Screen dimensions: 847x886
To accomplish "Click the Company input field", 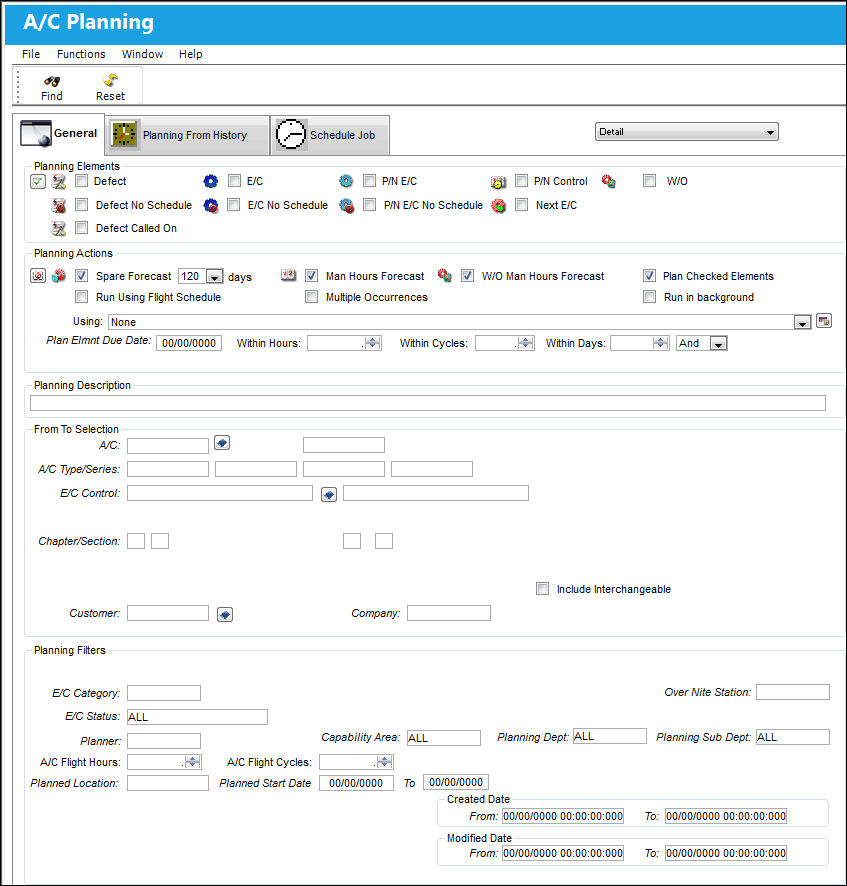I will [449, 613].
